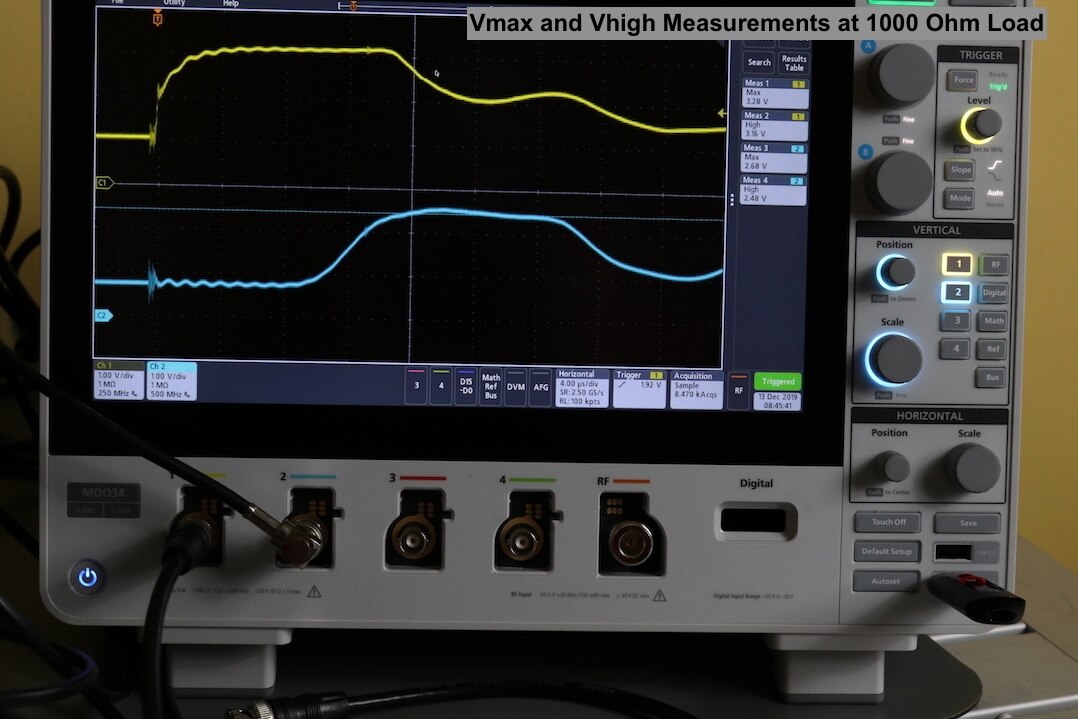Screen dimensions: 1078x719
Task: Toggle the on-screen RF button
Action: (738, 390)
